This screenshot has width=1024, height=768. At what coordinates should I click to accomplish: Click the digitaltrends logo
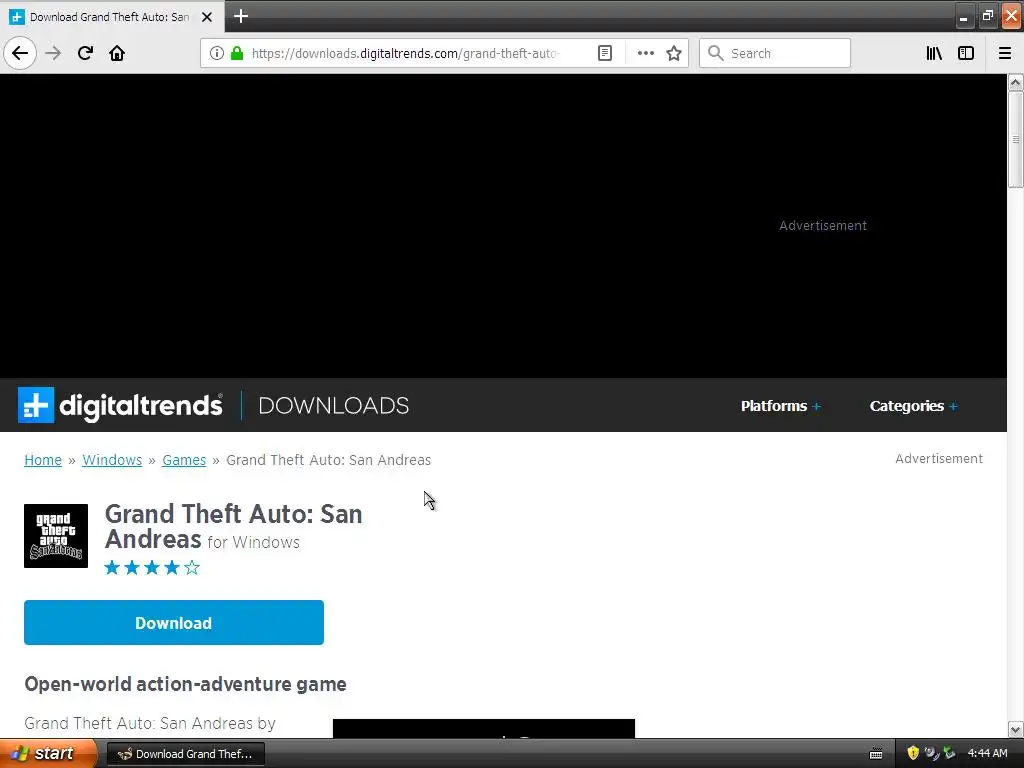(120, 406)
